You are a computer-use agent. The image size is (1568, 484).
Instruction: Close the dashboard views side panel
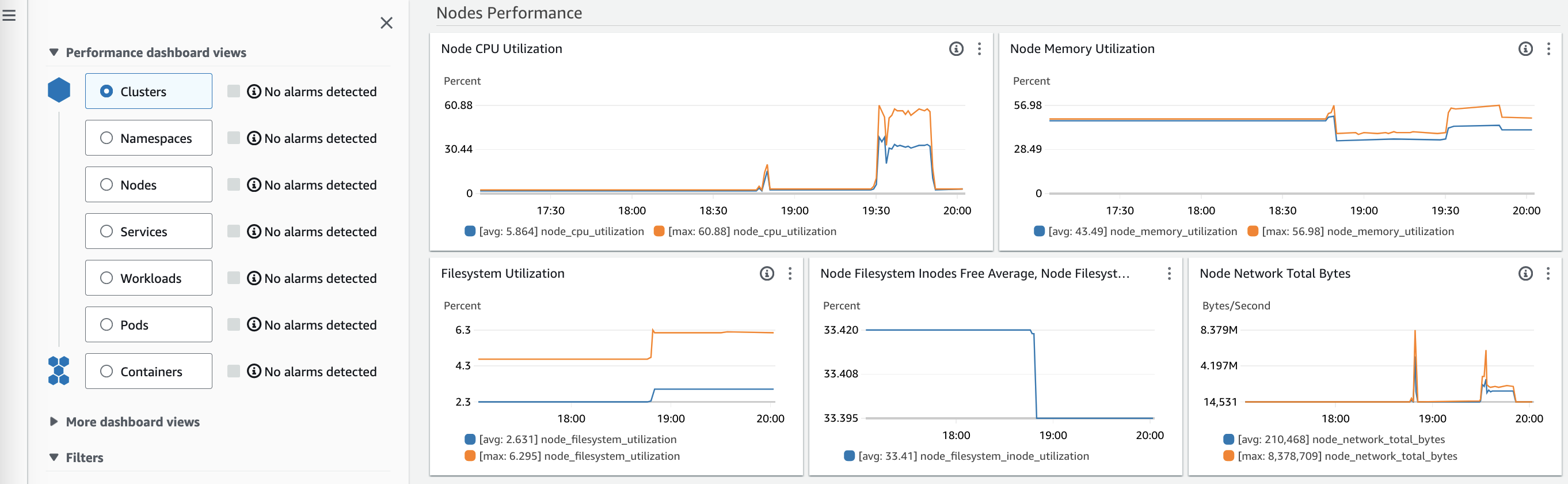pos(386,23)
